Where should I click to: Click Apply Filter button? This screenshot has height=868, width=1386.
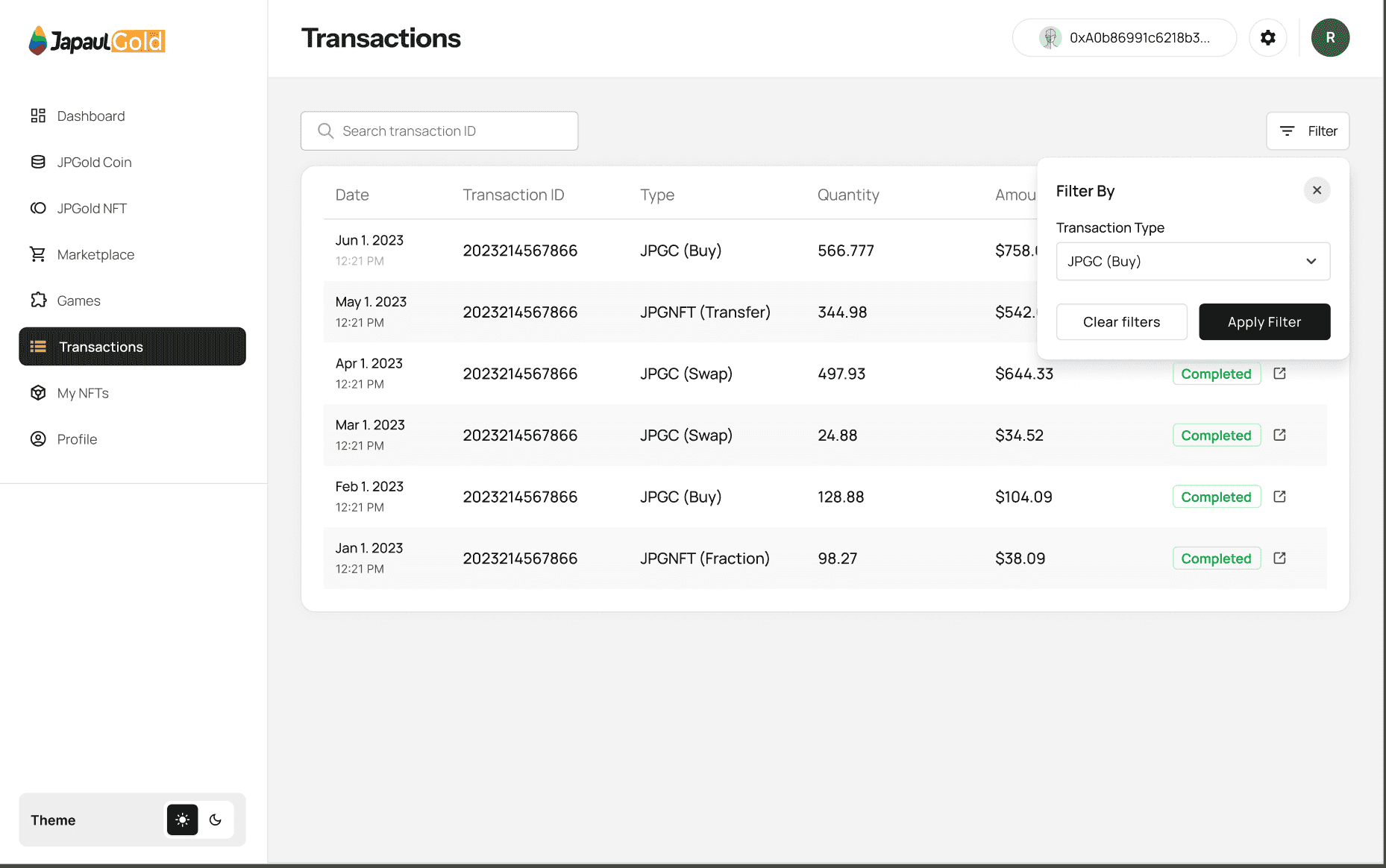pos(1264,322)
